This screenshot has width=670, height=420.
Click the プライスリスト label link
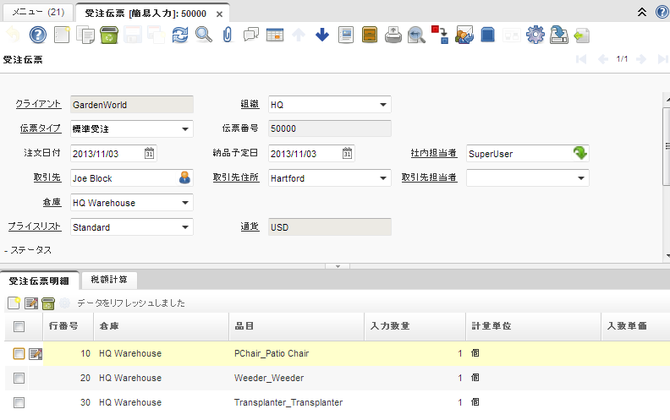click(35, 226)
